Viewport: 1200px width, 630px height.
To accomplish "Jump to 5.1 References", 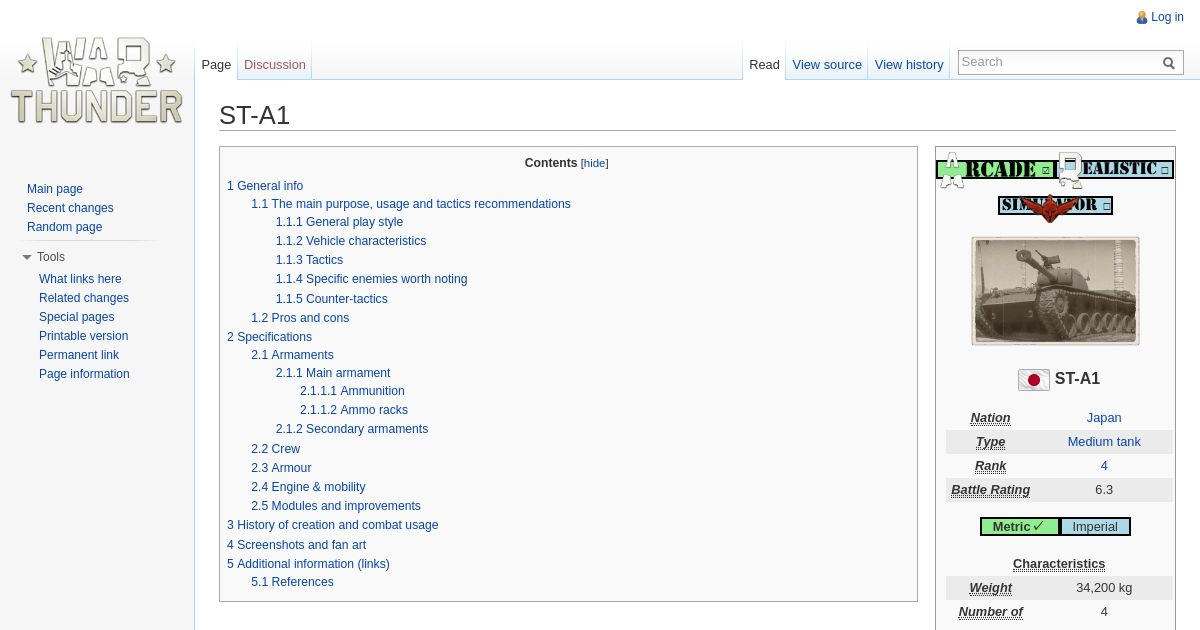I will (292, 582).
